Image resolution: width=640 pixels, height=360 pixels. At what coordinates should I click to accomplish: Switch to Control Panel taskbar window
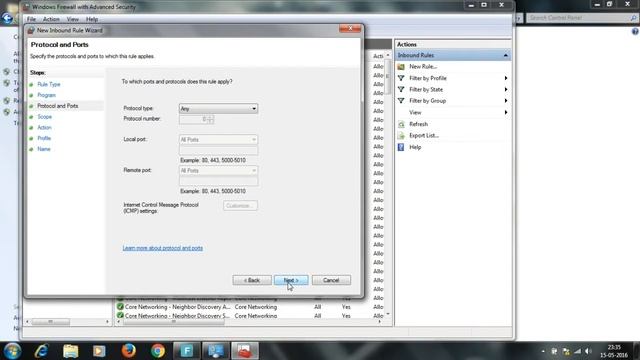tap(216, 351)
